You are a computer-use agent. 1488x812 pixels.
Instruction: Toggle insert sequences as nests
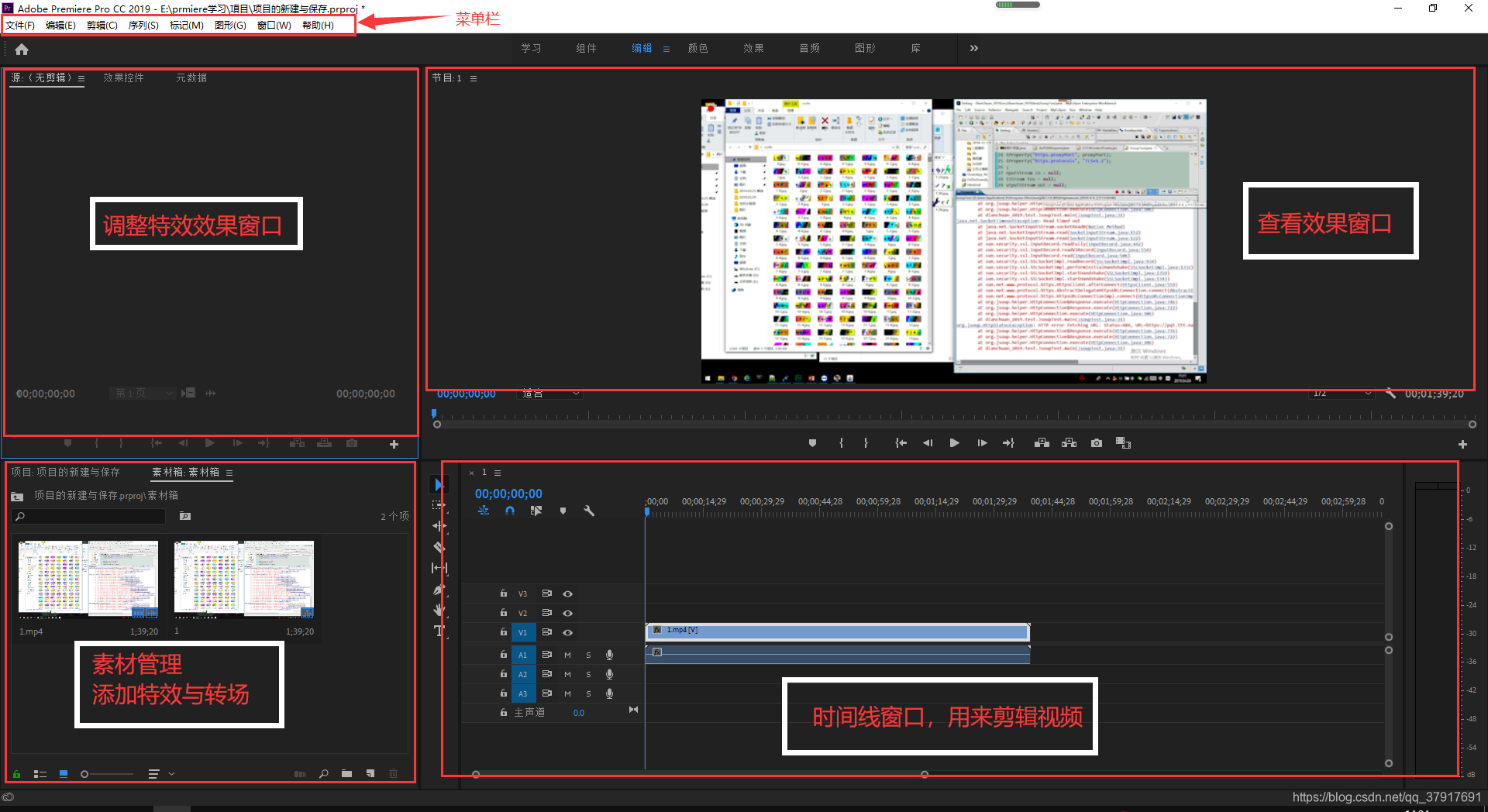coord(484,511)
